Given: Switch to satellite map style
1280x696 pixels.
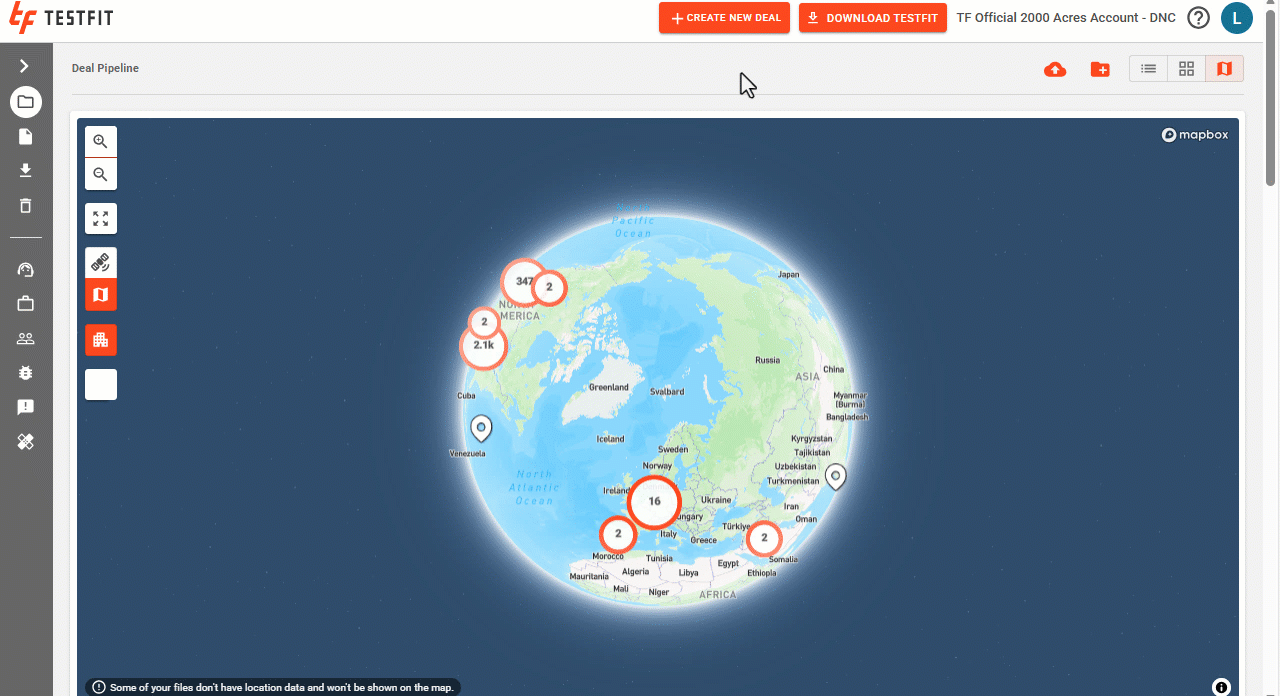Looking at the screenshot, I should click(101, 263).
